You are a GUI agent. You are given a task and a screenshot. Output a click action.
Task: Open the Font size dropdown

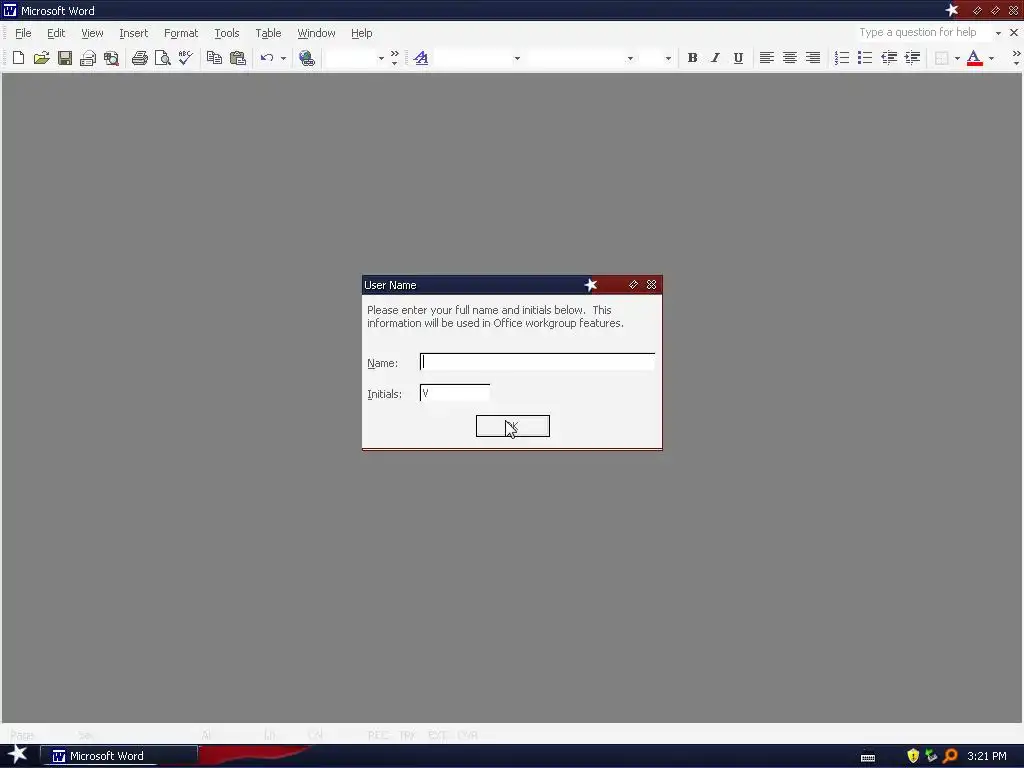(x=668, y=58)
